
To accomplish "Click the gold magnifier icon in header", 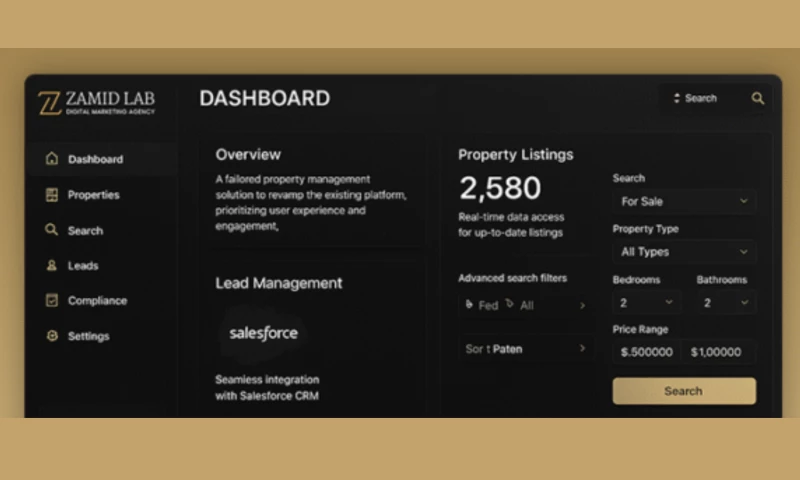I will pos(758,98).
